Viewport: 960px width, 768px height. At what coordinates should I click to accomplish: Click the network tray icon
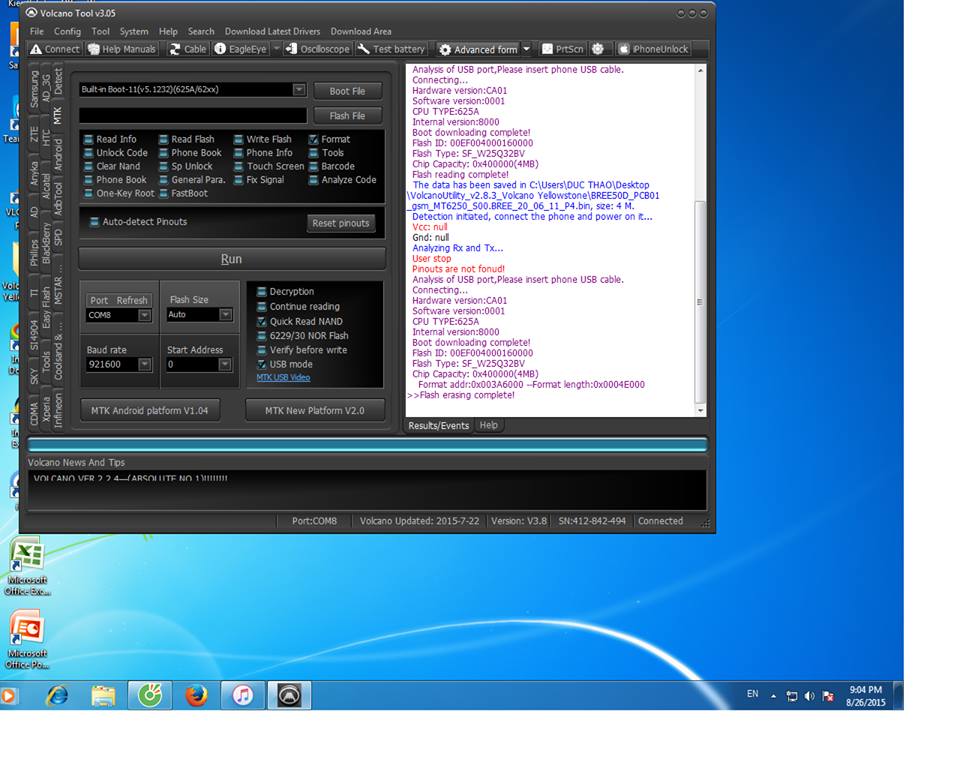pos(792,696)
